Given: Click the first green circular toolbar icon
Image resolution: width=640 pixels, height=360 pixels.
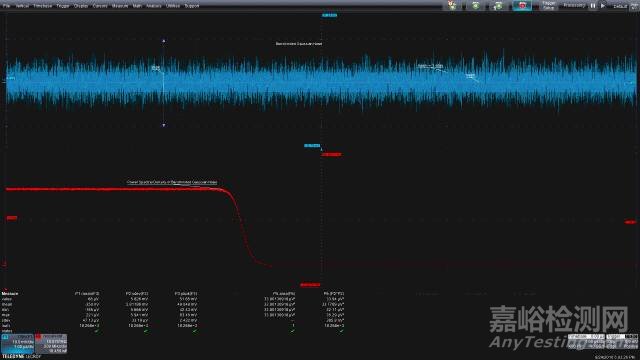Looking at the screenshot, I should (476, 5).
